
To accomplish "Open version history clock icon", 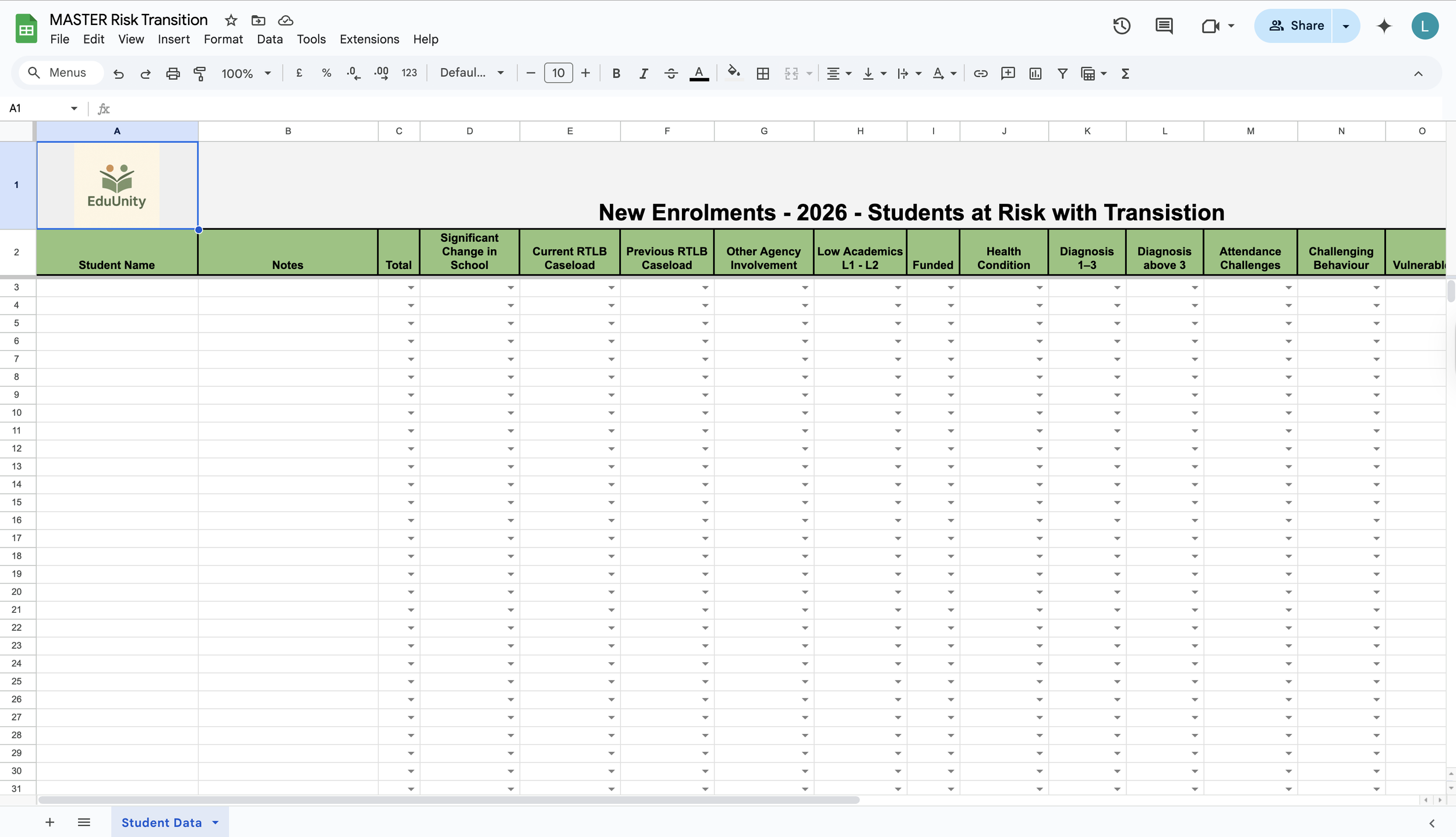I will tap(1121, 26).
